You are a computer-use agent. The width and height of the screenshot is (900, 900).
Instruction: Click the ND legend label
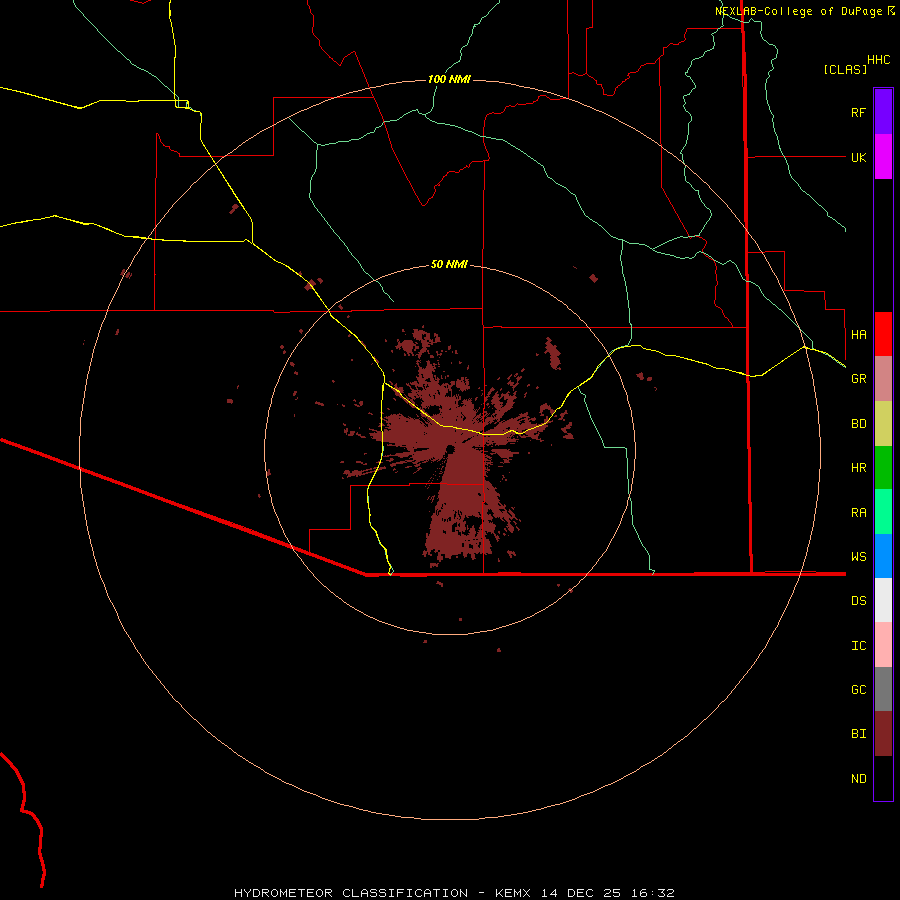click(x=858, y=779)
